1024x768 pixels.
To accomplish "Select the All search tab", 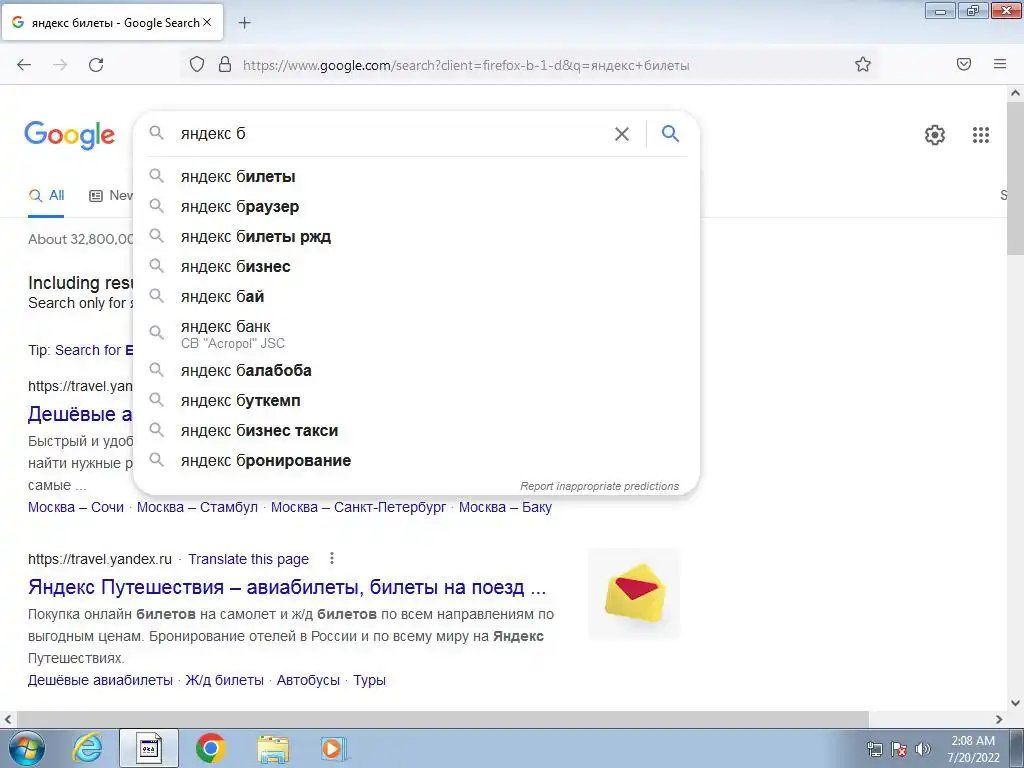I will point(46,195).
